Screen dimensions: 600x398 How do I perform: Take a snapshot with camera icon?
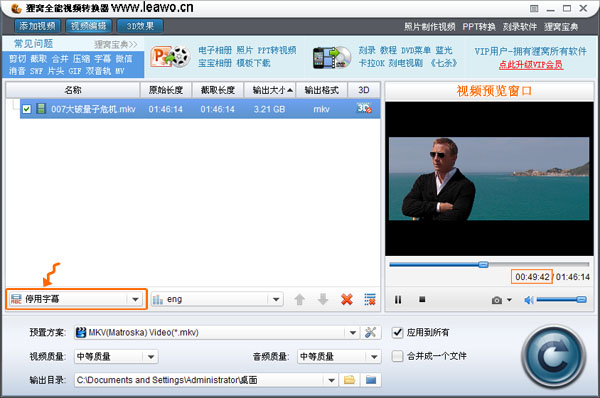[x=497, y=300]
